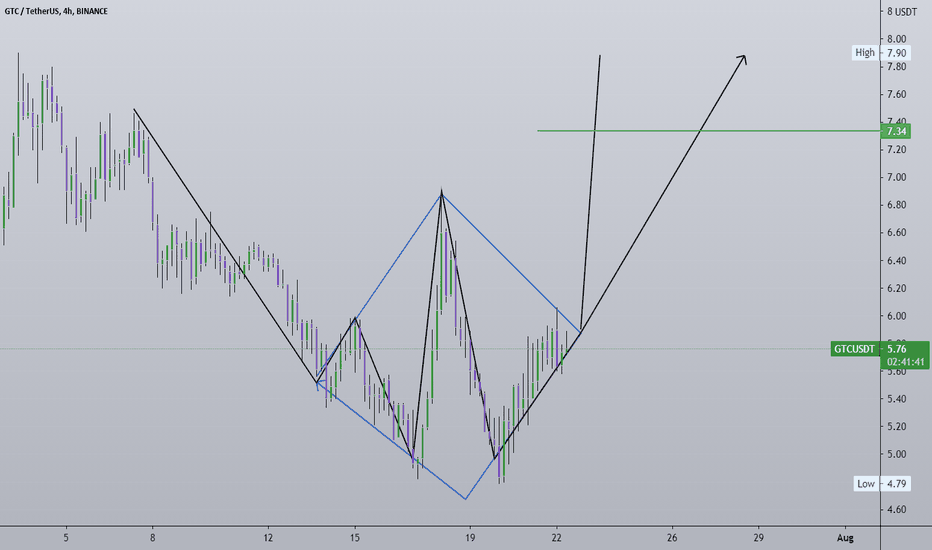The image size is (932, 550).
Task: Click date 19 on the time axis
Action: coord(470,538)
